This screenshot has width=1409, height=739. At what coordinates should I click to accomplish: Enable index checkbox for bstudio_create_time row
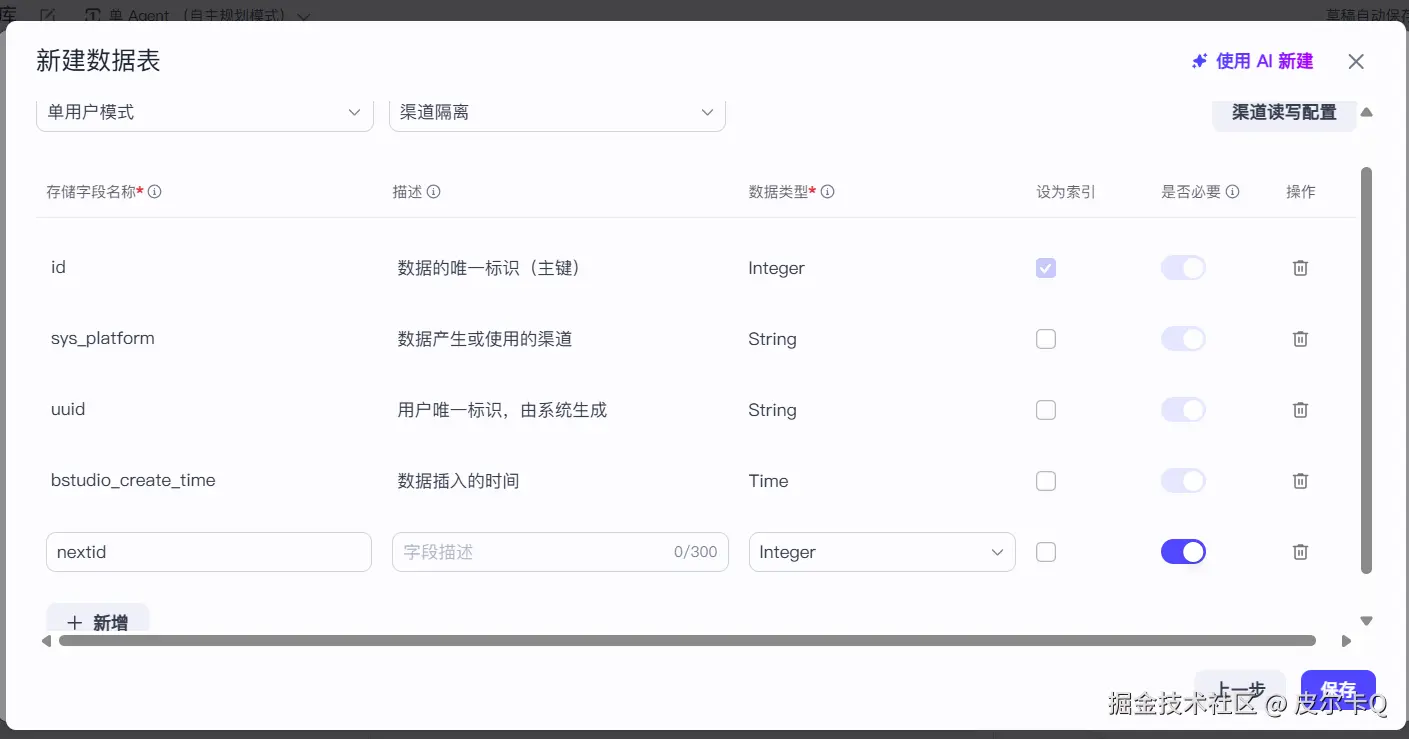(1046, 481)
